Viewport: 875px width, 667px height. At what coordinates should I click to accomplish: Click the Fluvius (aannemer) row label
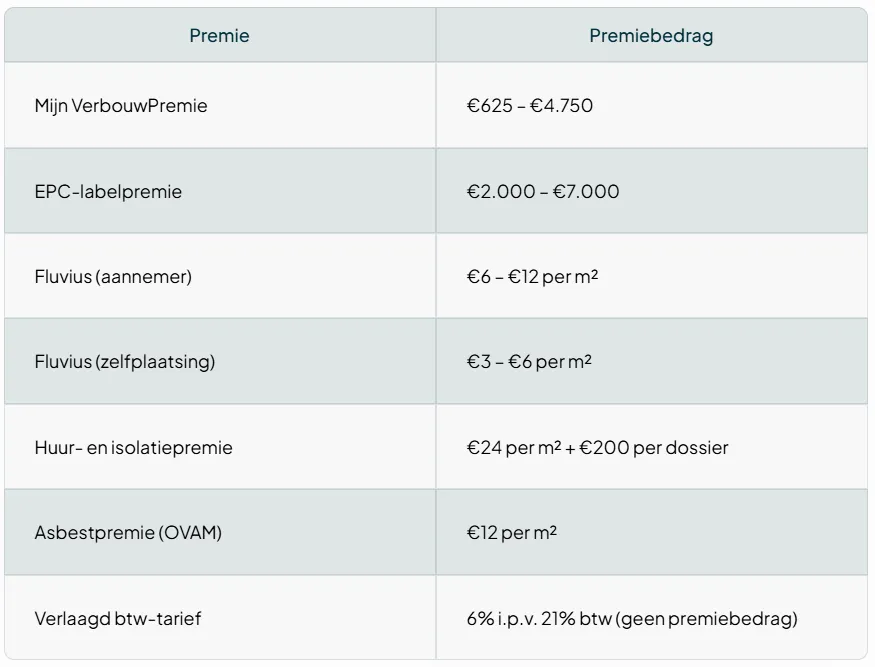[x=113, y=276]
